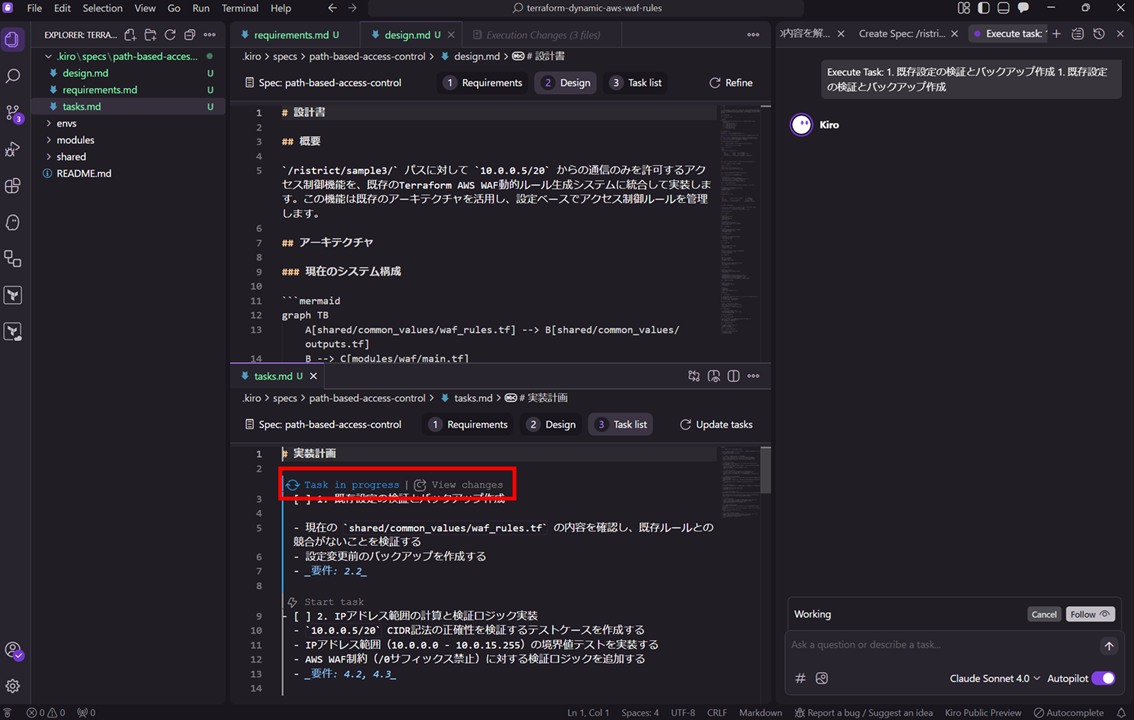Send the chat message arrow button

click(1109, 646)
